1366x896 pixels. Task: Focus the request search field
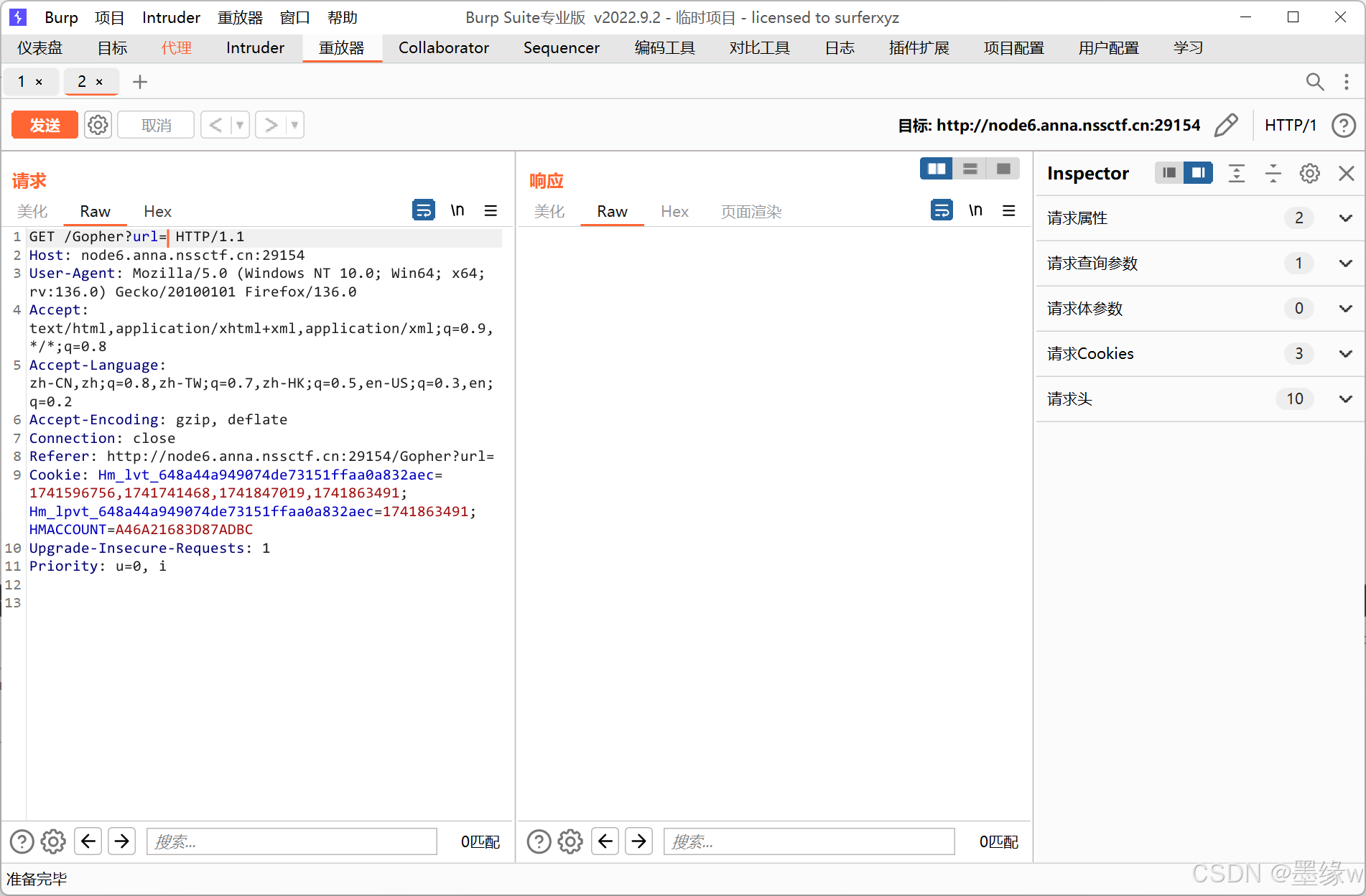pyautogui.click(x=292, y=841)
